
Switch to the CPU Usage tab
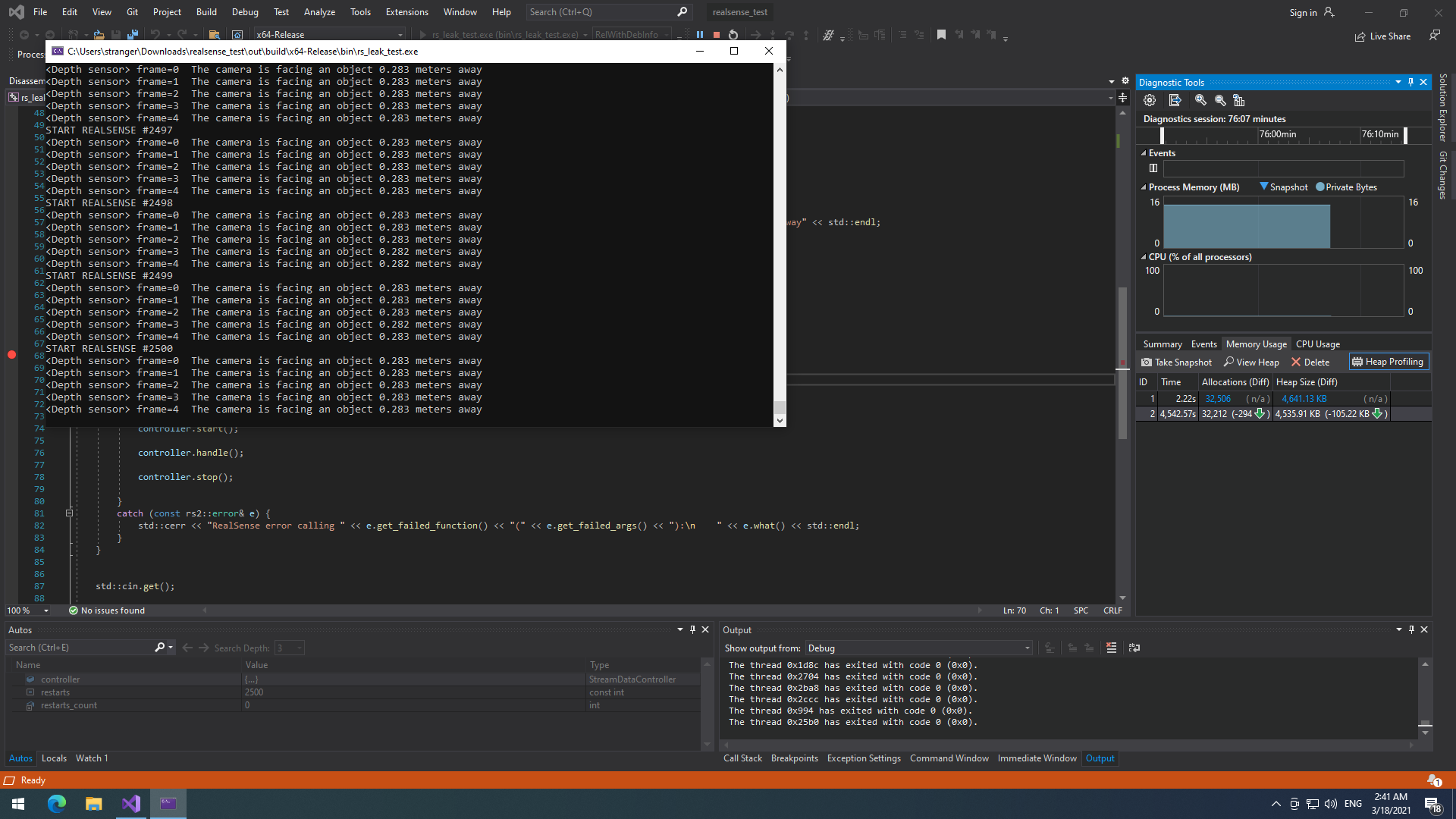tap(1317, 344)
